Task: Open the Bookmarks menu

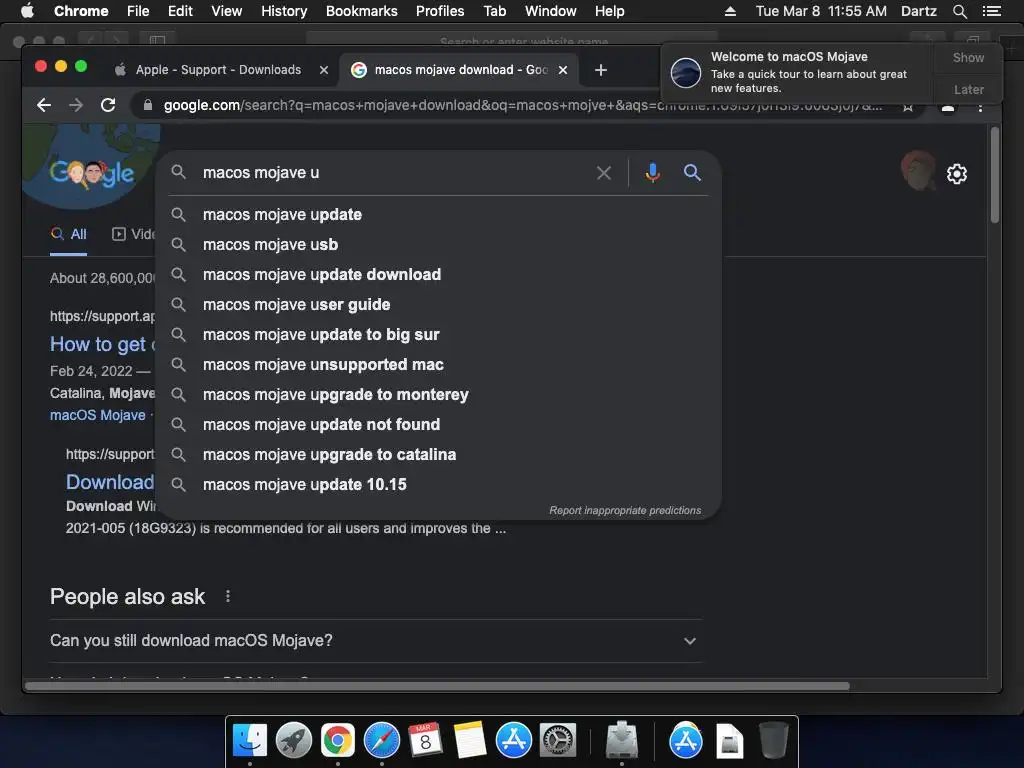Action: pos(362,11)
